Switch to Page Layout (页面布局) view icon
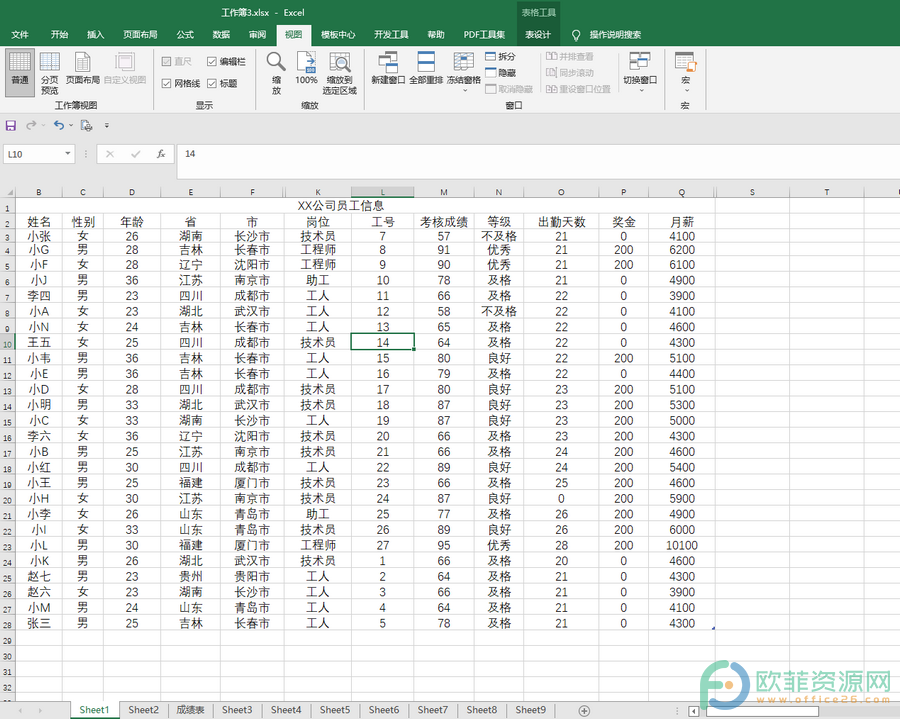900x719 pixels. pyautogui.click(x=83, y=68)
